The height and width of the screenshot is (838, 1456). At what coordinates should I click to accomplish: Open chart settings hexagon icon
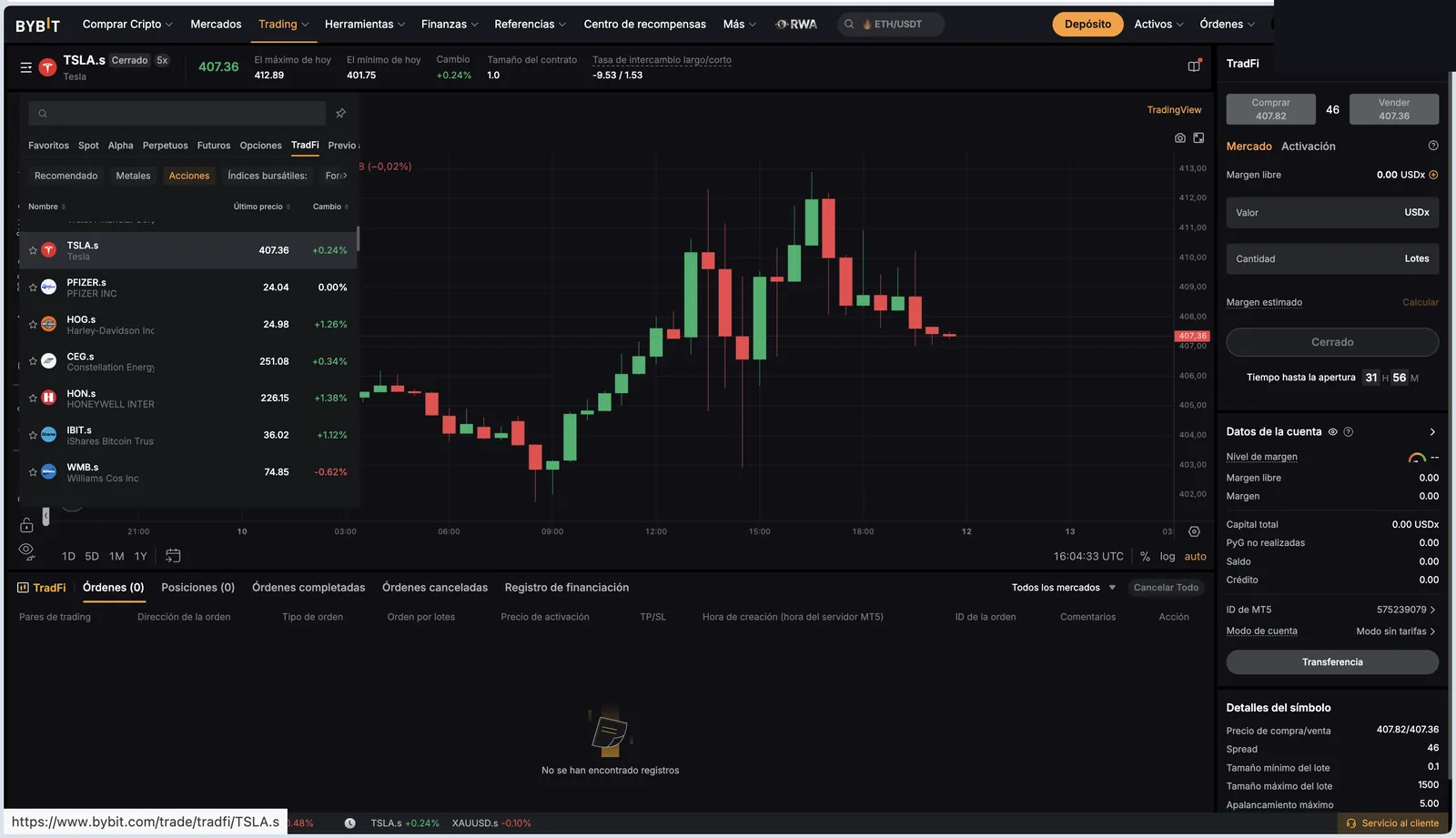click(x=1194, y=531)
